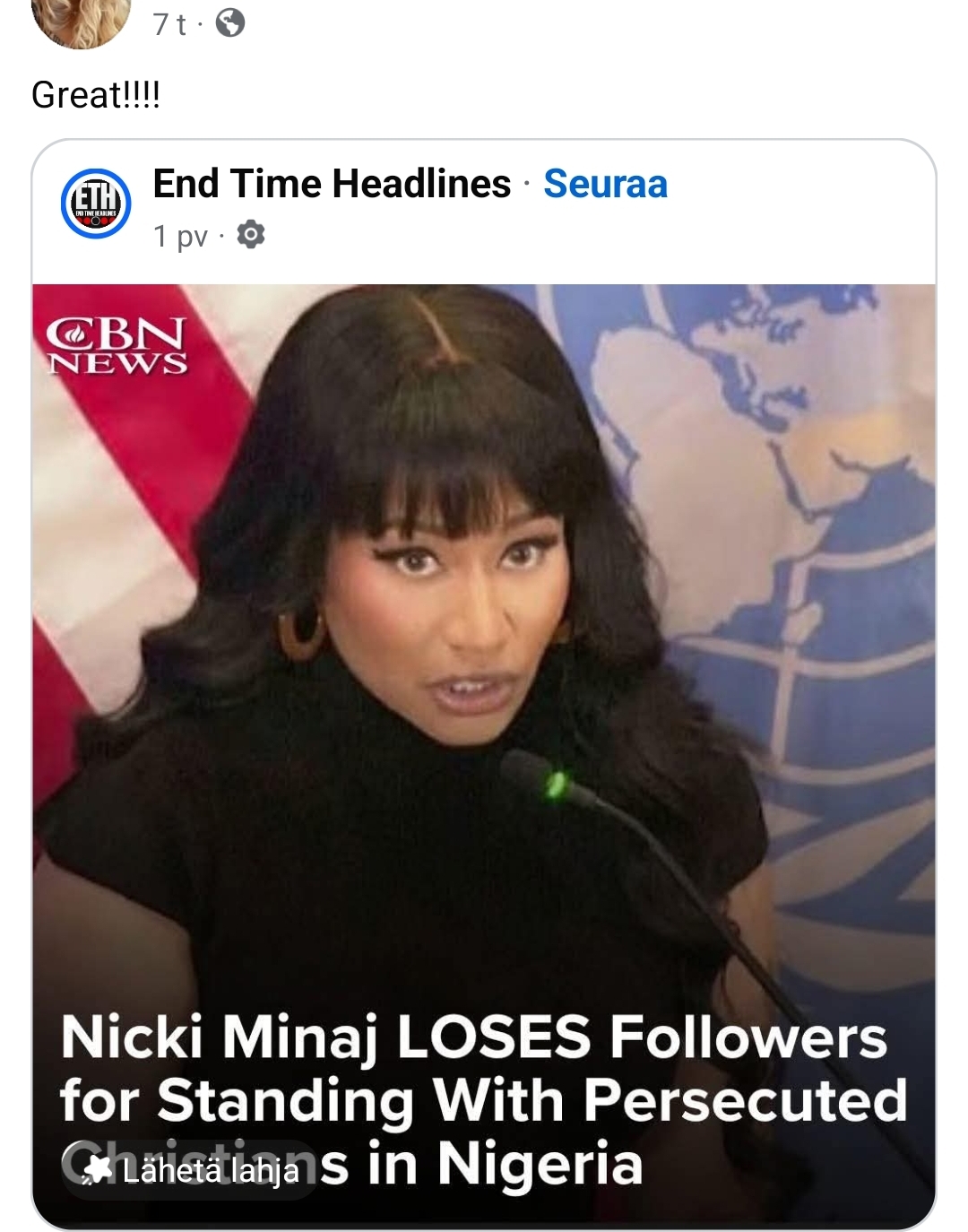This screenshot has height=1232, width=968.
Task: Click the gear icon beside 1 pv
Action: tap(250, 235)
